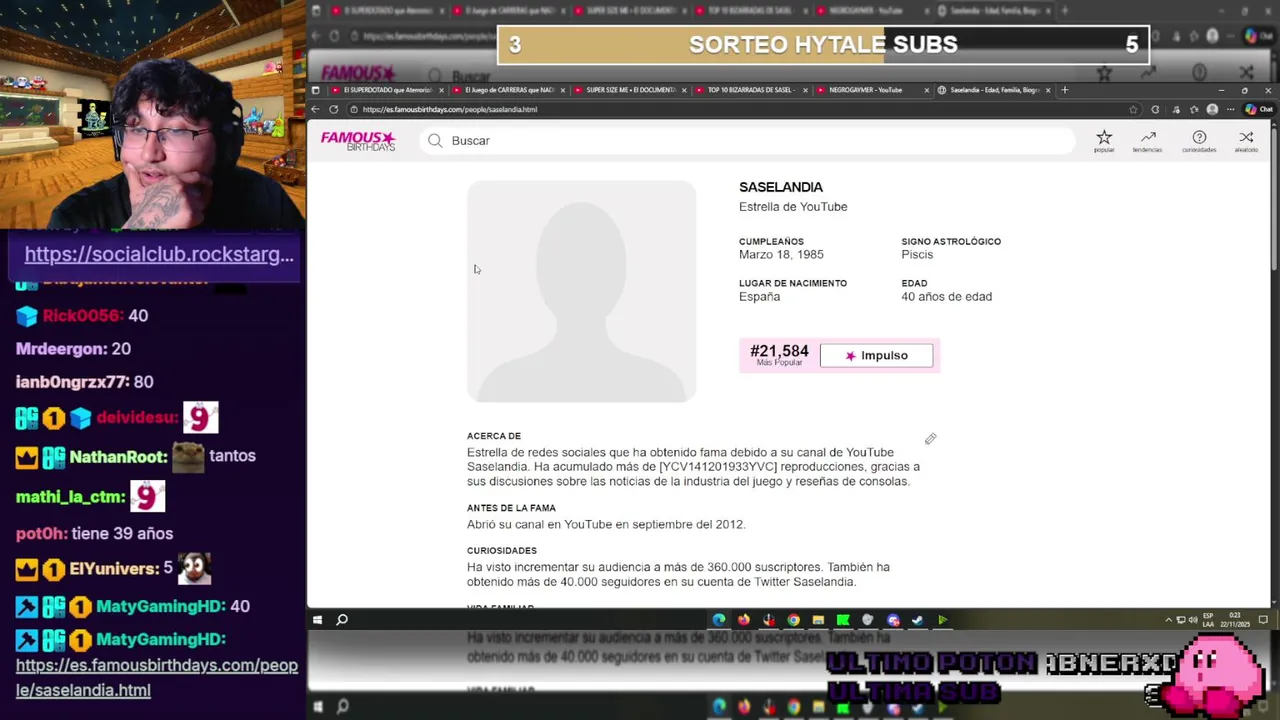1280x720 pixels.
Task: Click the #21,584 Más Popular rank
Action: pyautogui.click(x=779, y=354)
